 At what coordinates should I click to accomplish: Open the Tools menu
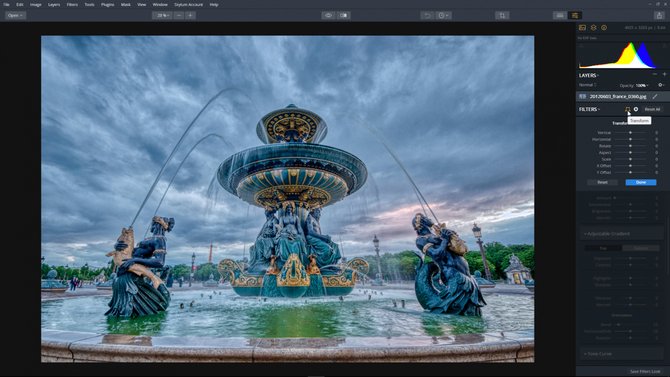pos(89,4)
